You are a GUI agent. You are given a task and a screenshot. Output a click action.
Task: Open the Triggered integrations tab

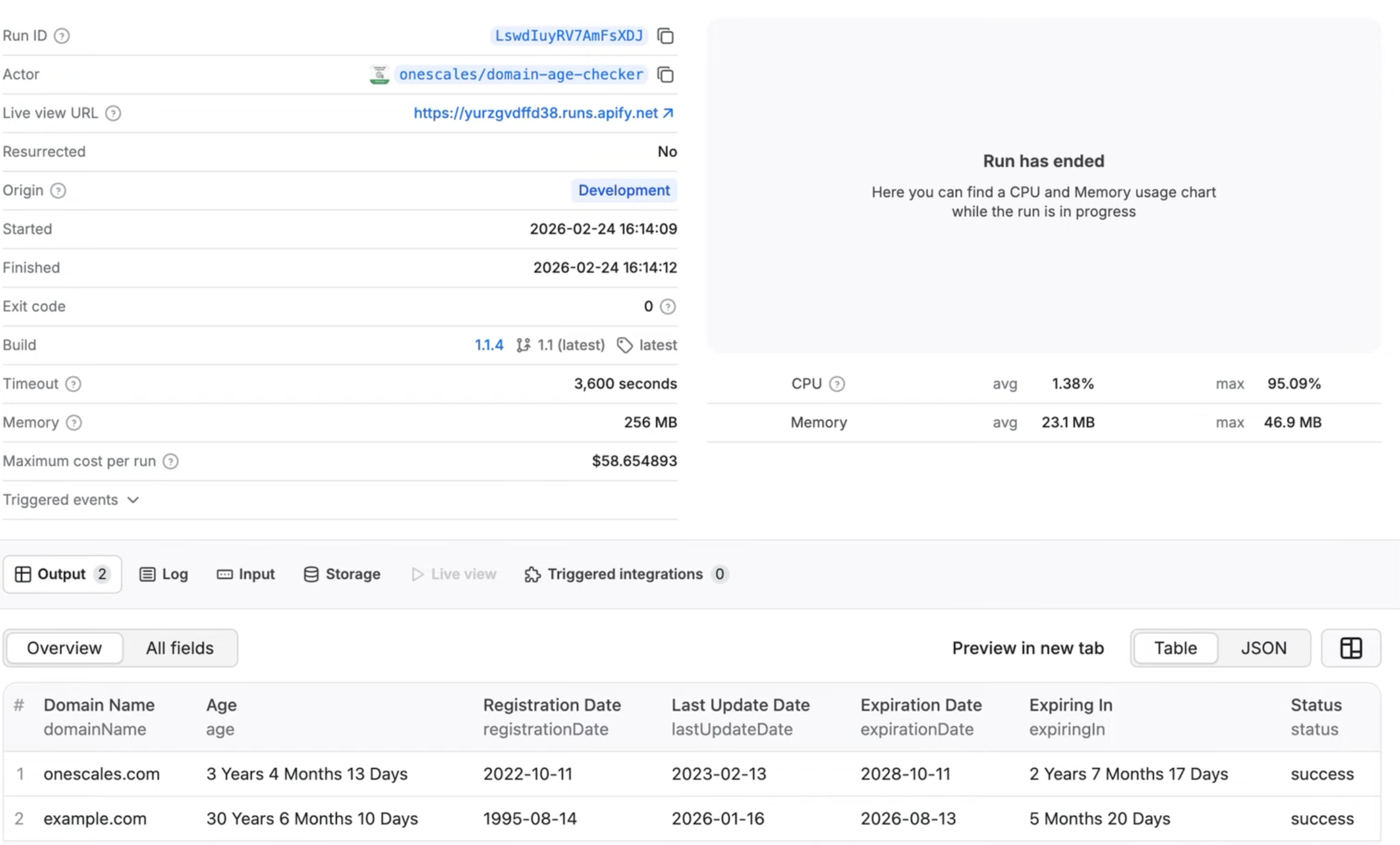(x=624, y=575)
